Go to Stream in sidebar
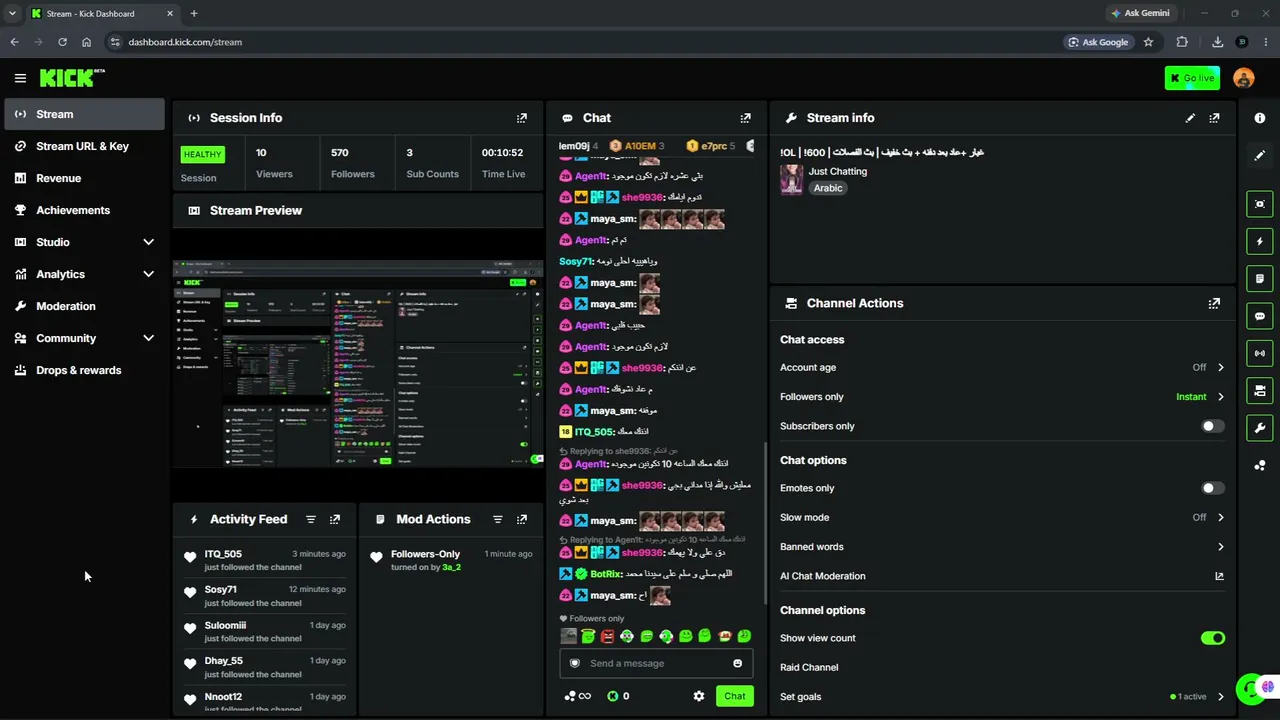This screenshot has height=720, width=1280. 85,114
